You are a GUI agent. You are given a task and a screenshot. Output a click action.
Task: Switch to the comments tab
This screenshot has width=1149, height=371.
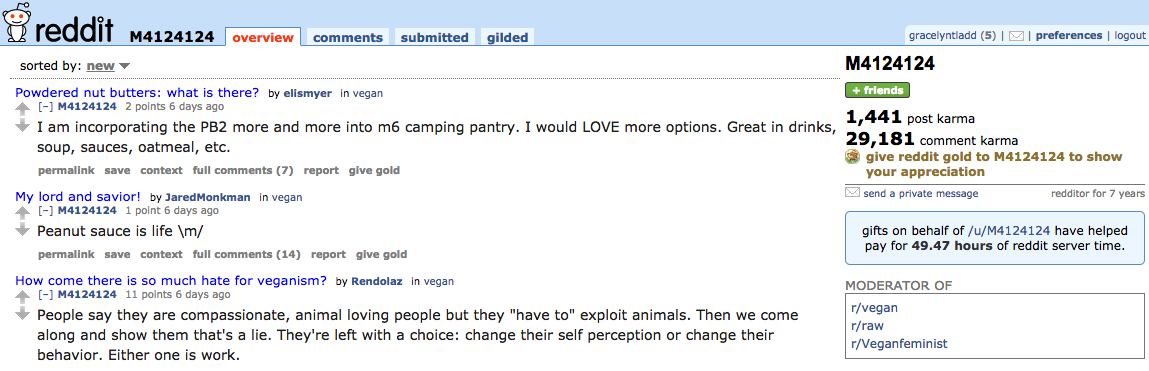tap(348, 37)
